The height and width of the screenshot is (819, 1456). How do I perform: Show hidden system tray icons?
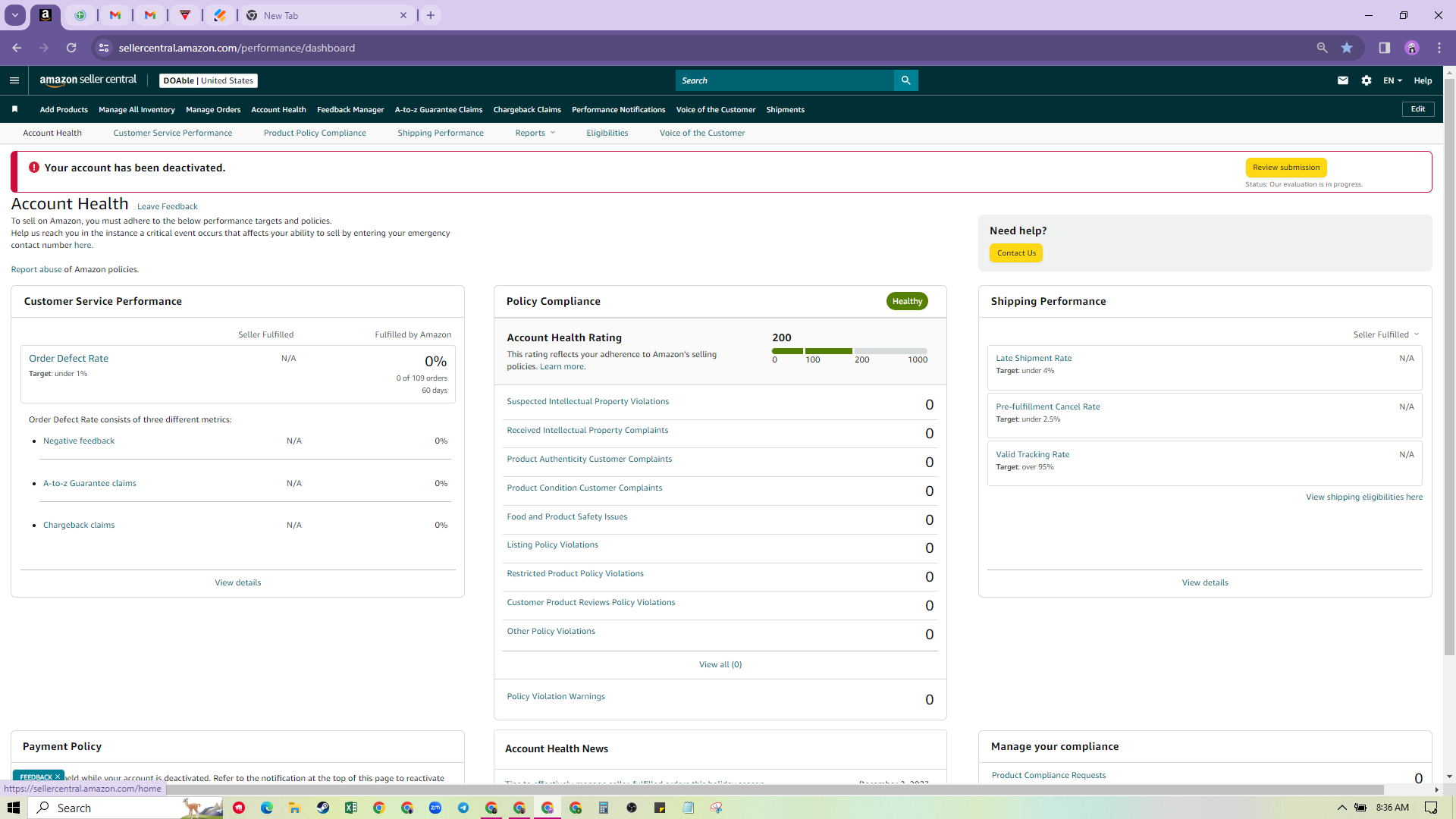click(1341, 808)
